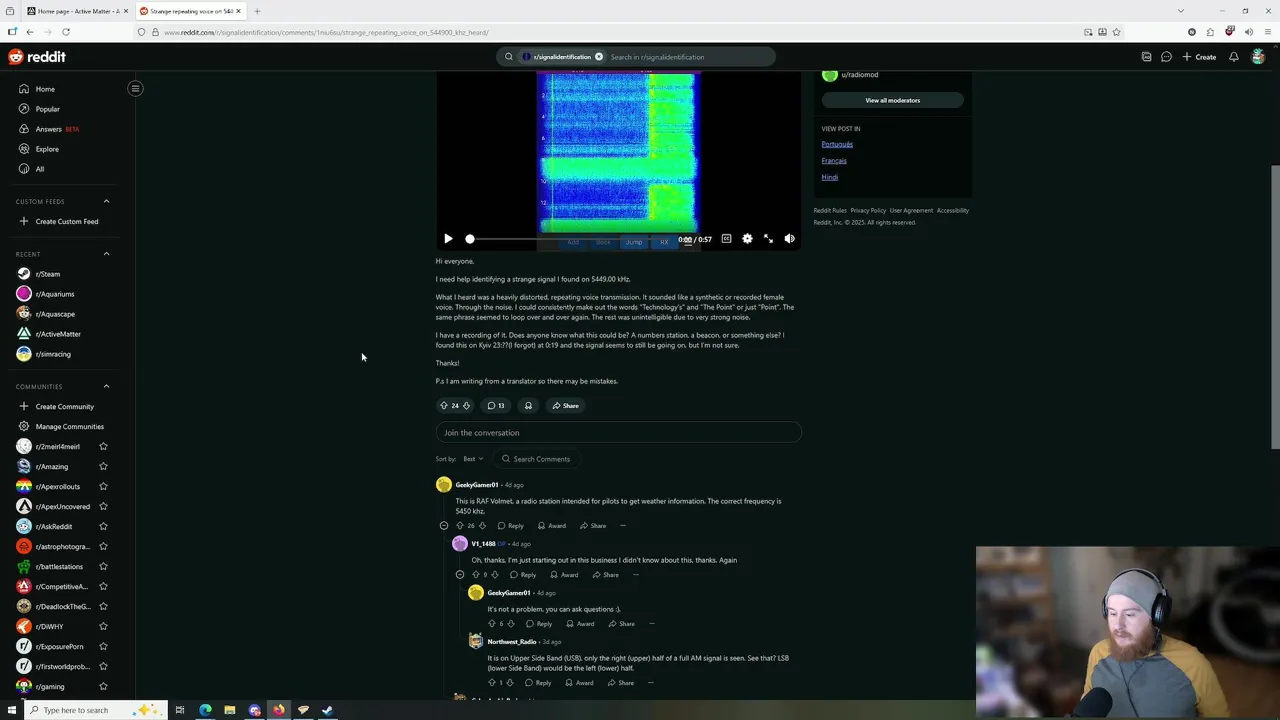Screen dimensions: 1280x720
Task: View post in Hindi
Action: 830,177
